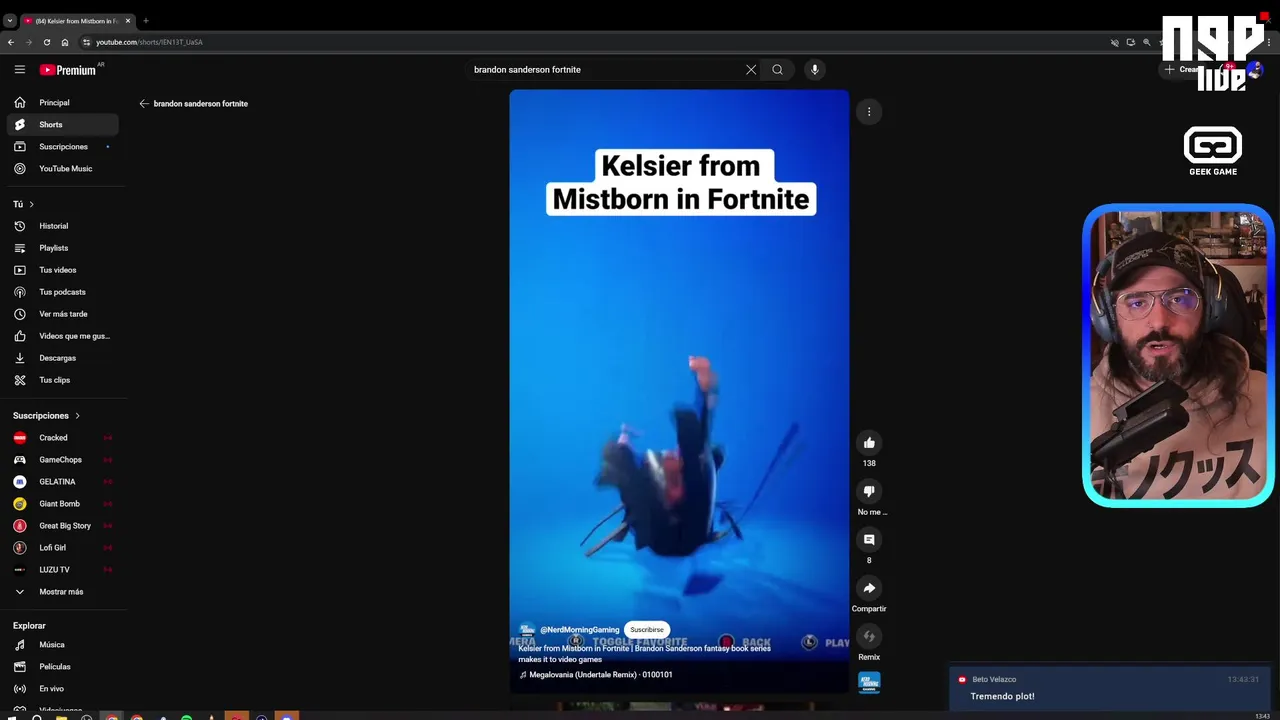Open the Beto Velazco chat notification
This screenshot has width=1280, height=720.
pyautogui.click(x=1110, y=688)
